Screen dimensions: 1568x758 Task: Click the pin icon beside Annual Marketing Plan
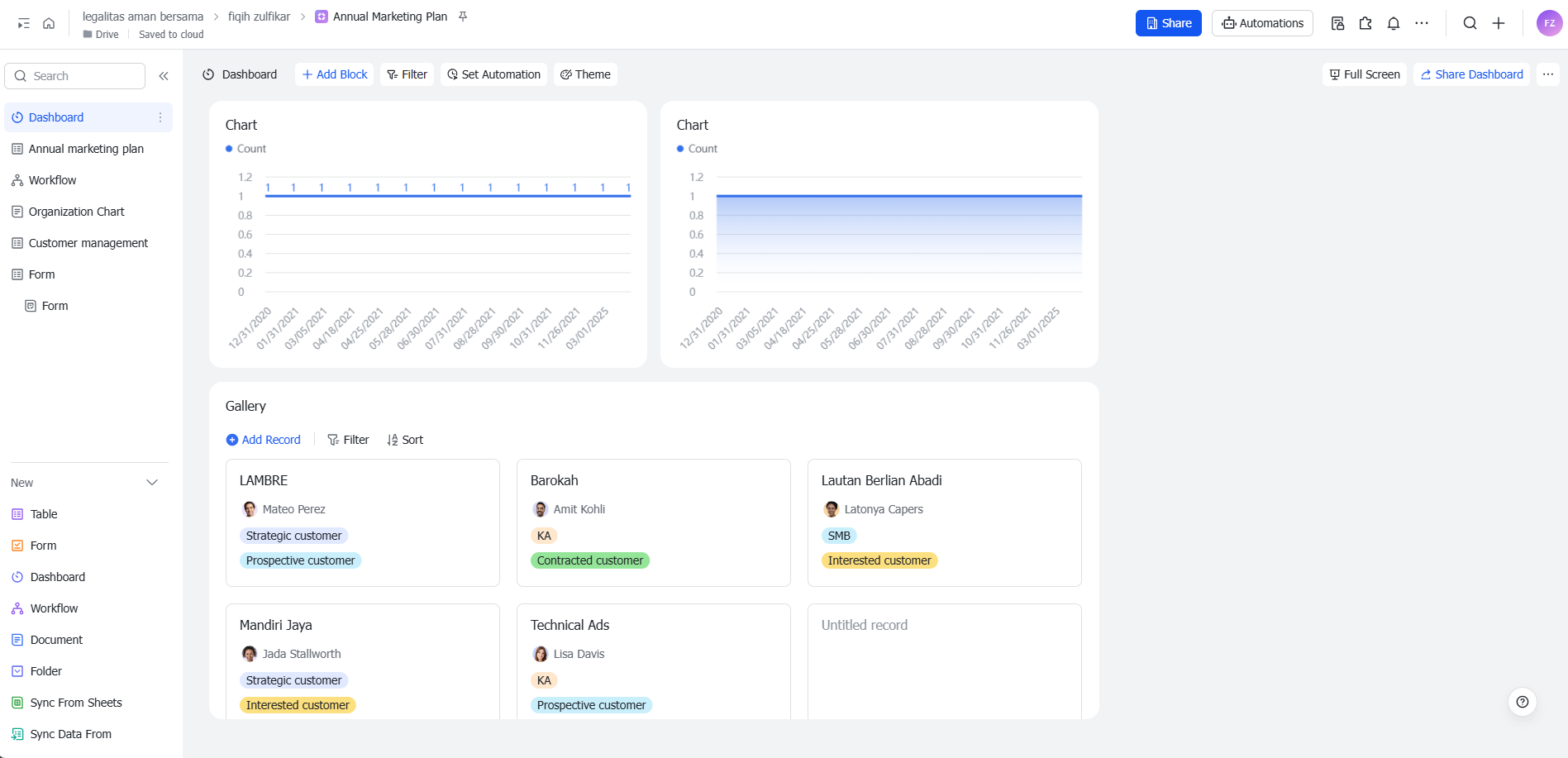click(463, 17)
